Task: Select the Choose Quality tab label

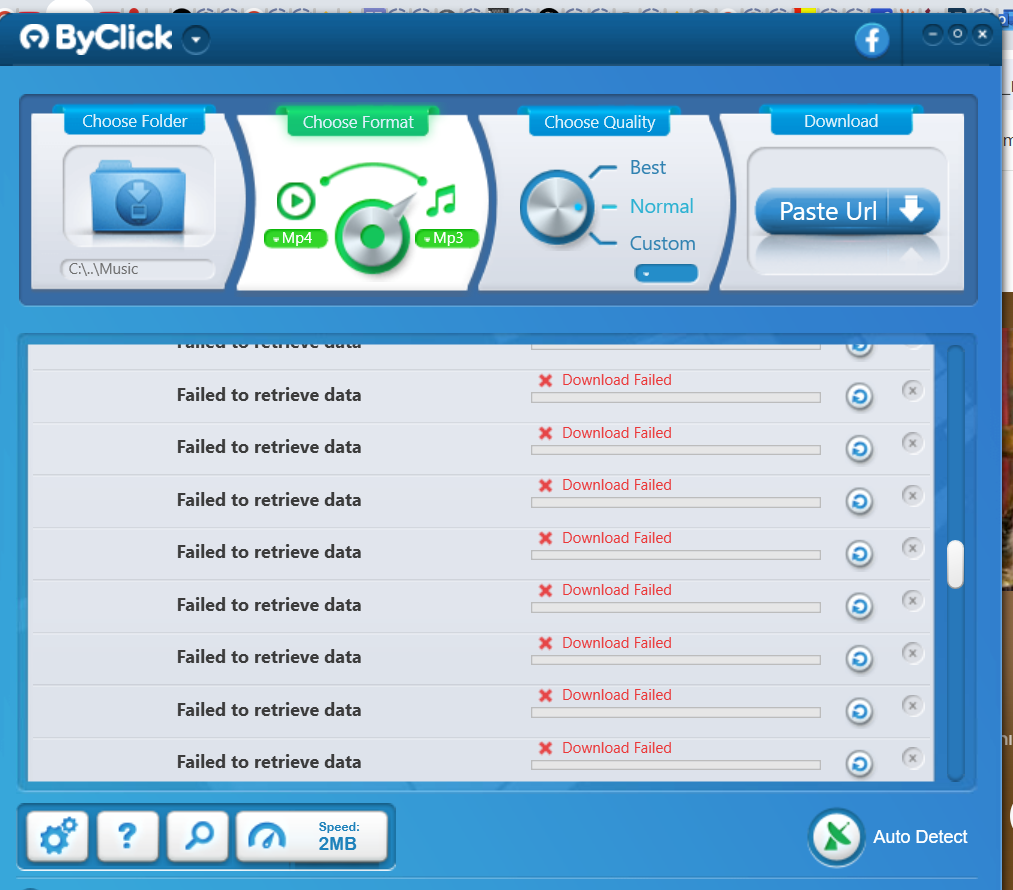Action: [x=600, y=122]
